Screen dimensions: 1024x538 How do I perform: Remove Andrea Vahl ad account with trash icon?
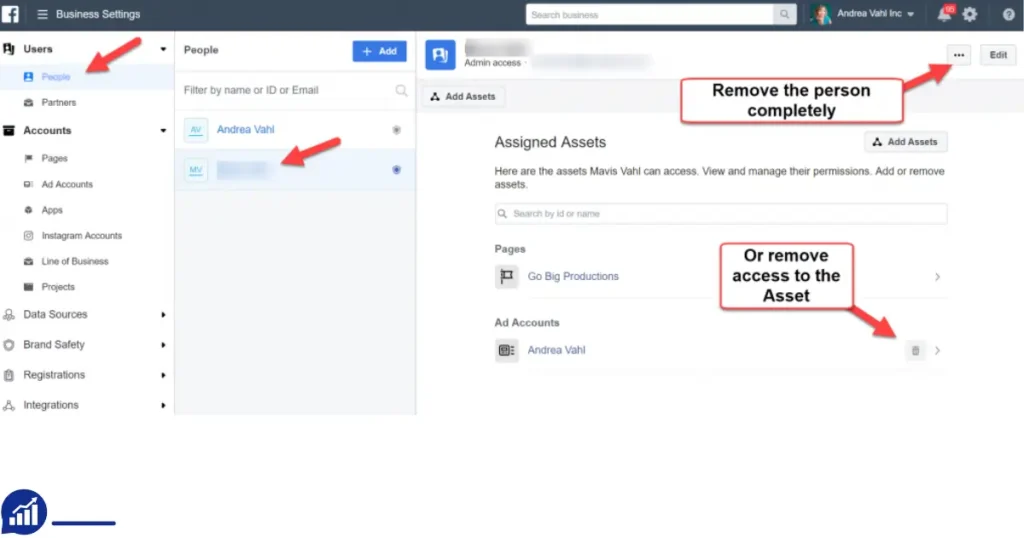tap(916, 351)
